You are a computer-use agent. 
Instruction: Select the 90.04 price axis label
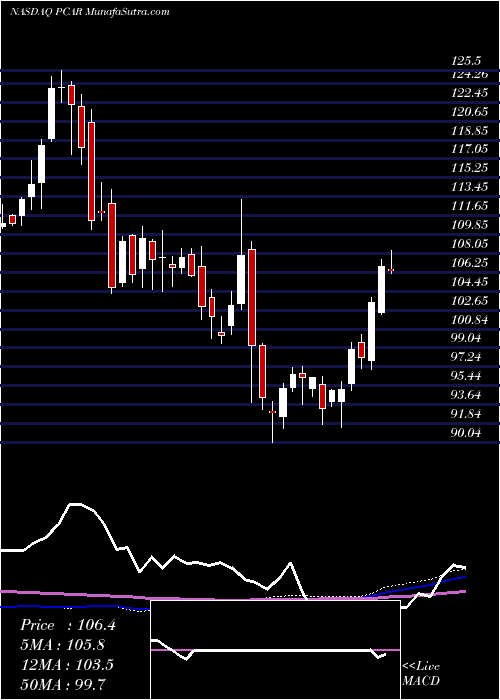point(467,433)
